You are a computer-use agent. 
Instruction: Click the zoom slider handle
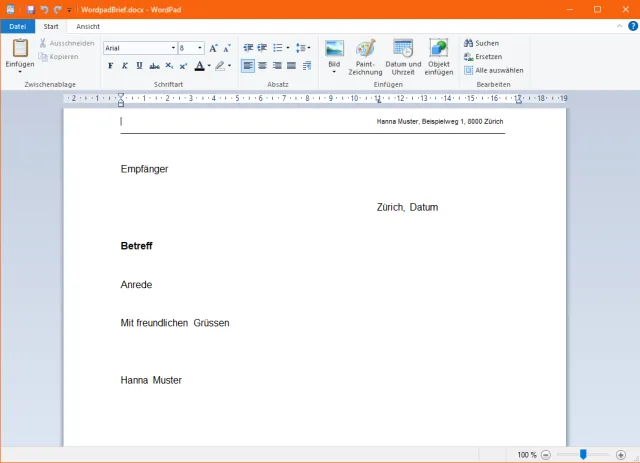(583, 454)
